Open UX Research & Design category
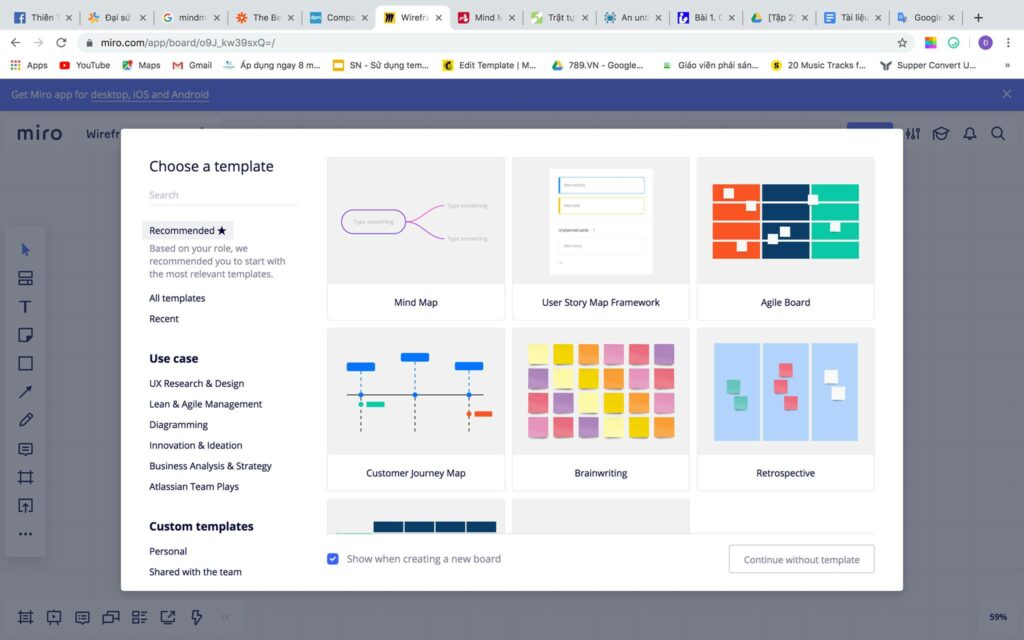The width and height of the screenshot is (1024, 640). coord(197,383)
